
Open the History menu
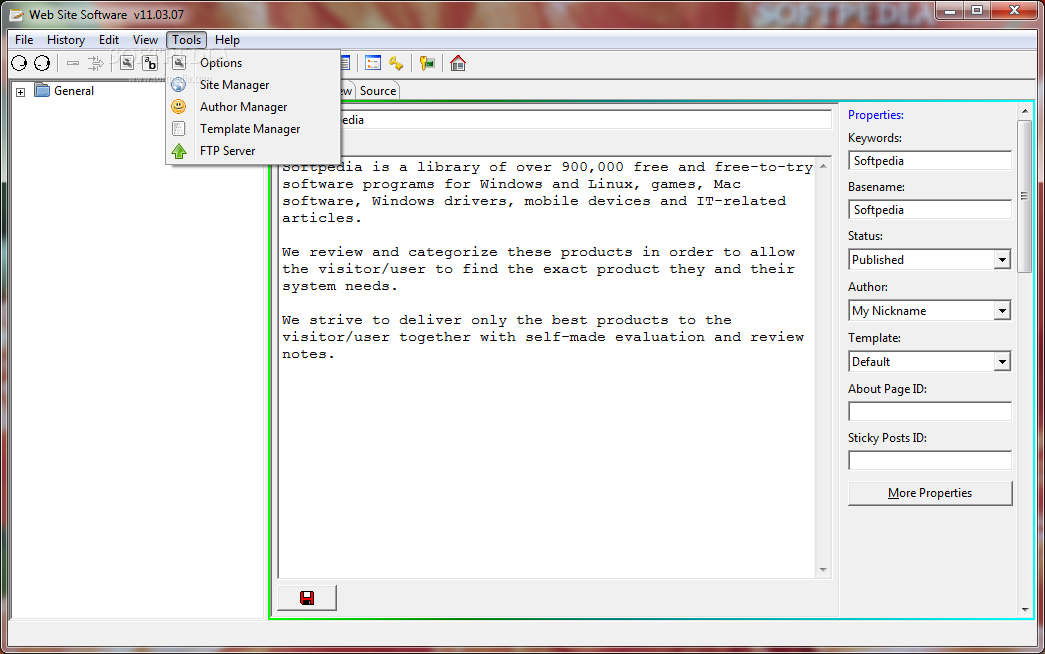(65, 40)
